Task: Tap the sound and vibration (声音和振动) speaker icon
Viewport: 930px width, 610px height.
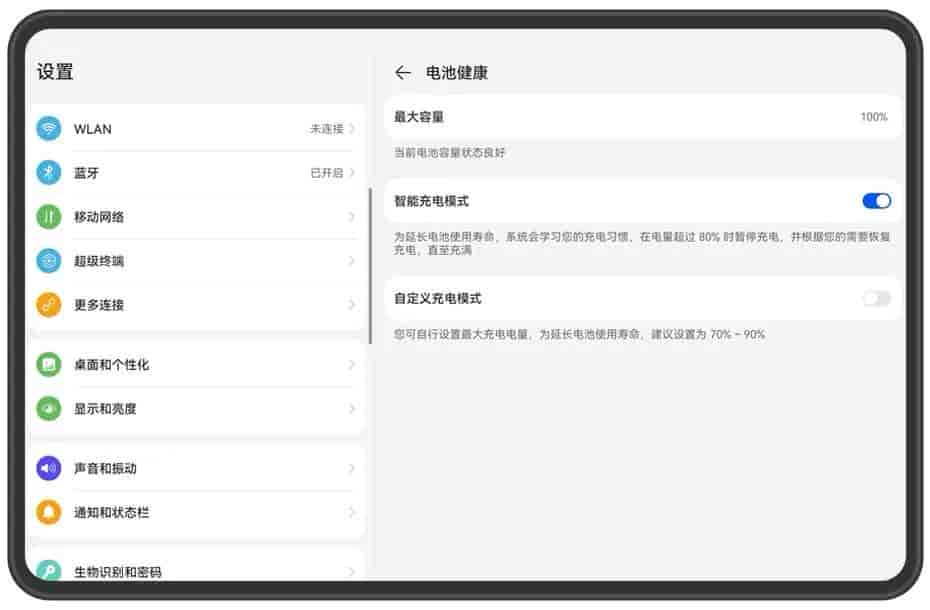Action: (x=49, y=468)
